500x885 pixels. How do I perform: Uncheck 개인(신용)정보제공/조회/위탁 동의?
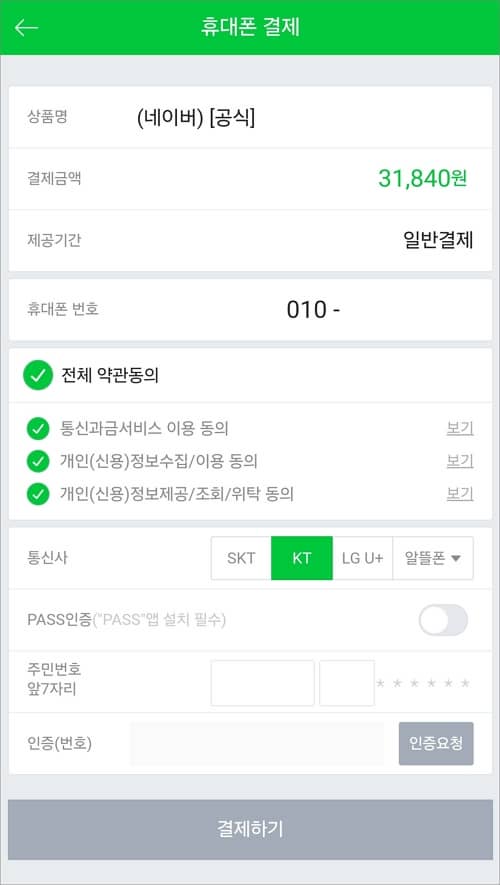38,494
